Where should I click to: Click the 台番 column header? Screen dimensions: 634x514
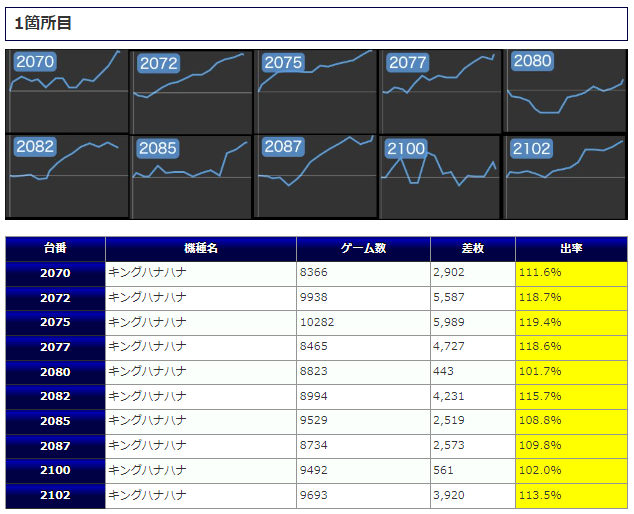pyautogui.click(x=56, y=249)
